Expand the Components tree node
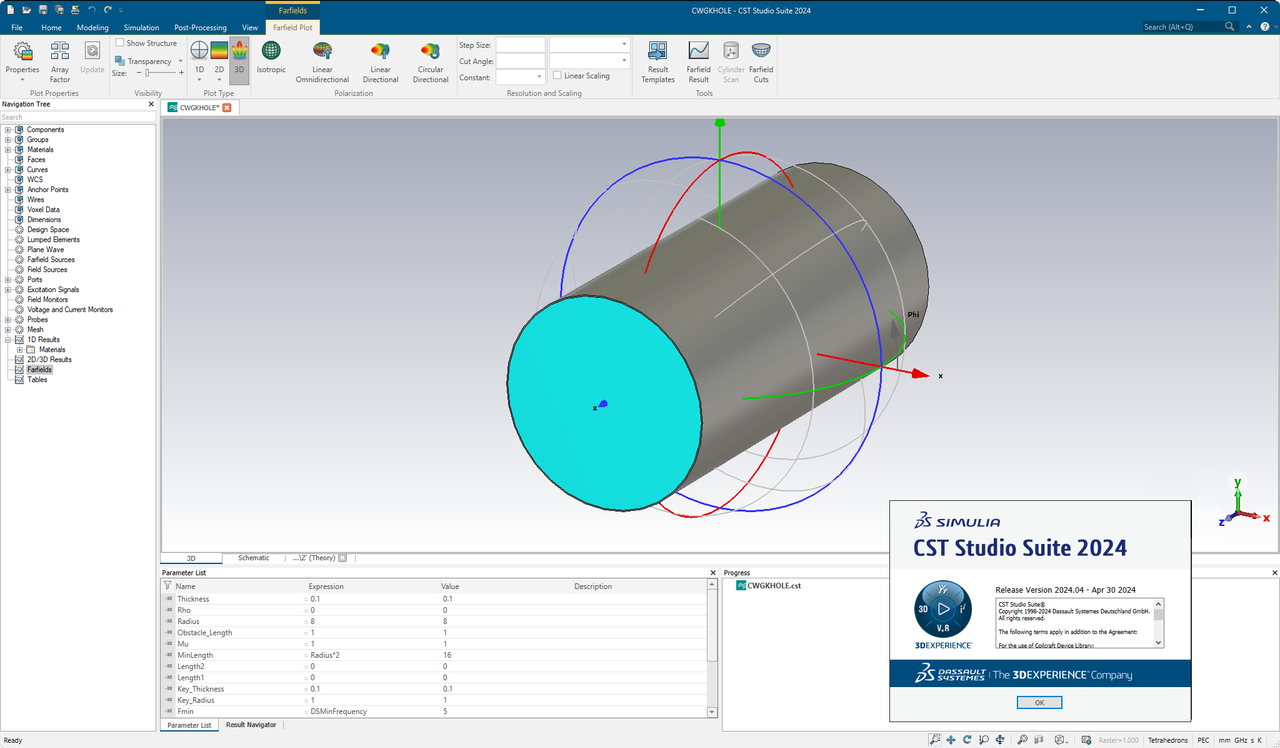Image resolution: width=1280 pixels, height=748 pixels. click(x=7, y=129)
